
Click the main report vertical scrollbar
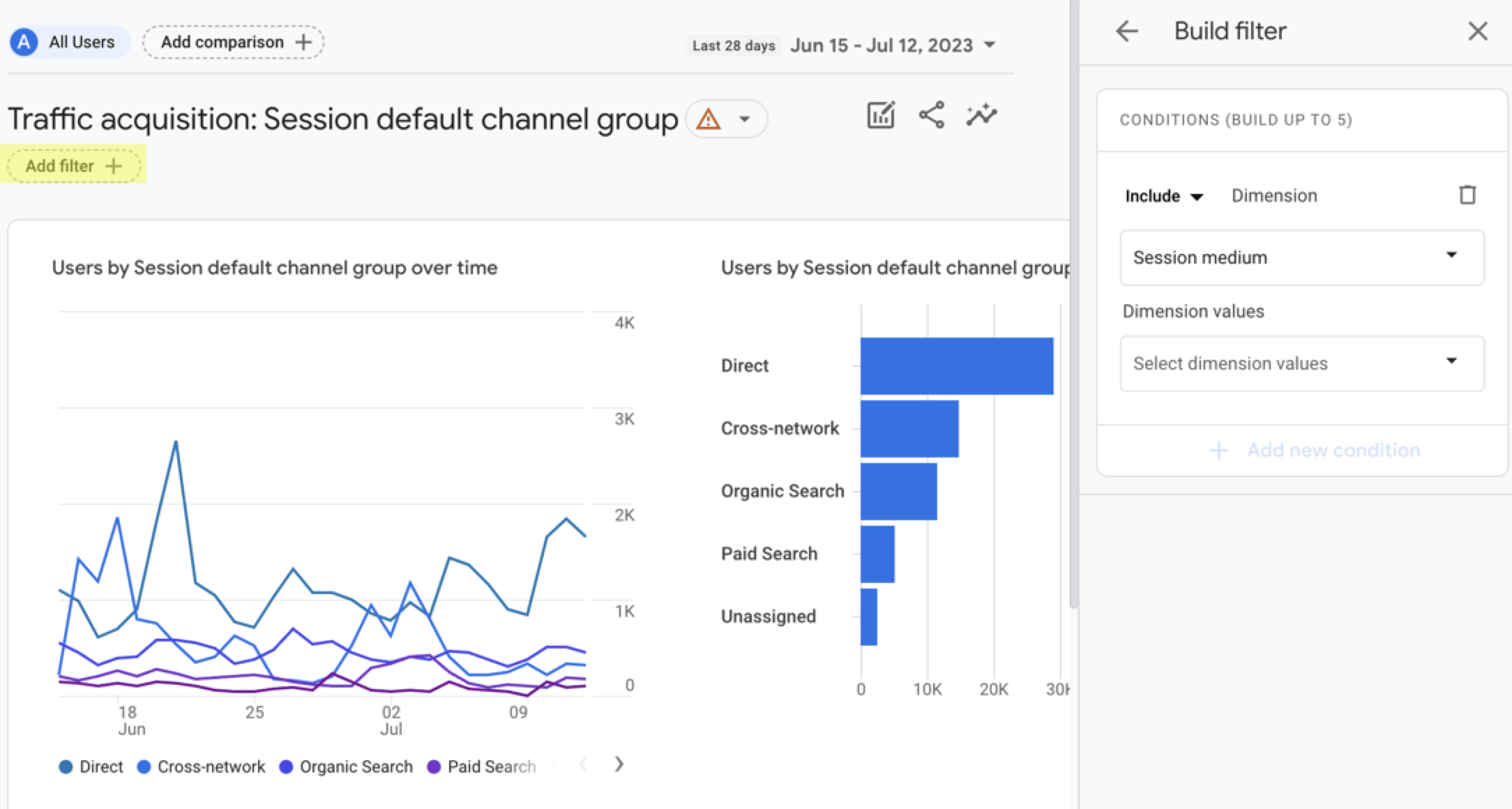pyautogui.click(x=1073, y=303)
